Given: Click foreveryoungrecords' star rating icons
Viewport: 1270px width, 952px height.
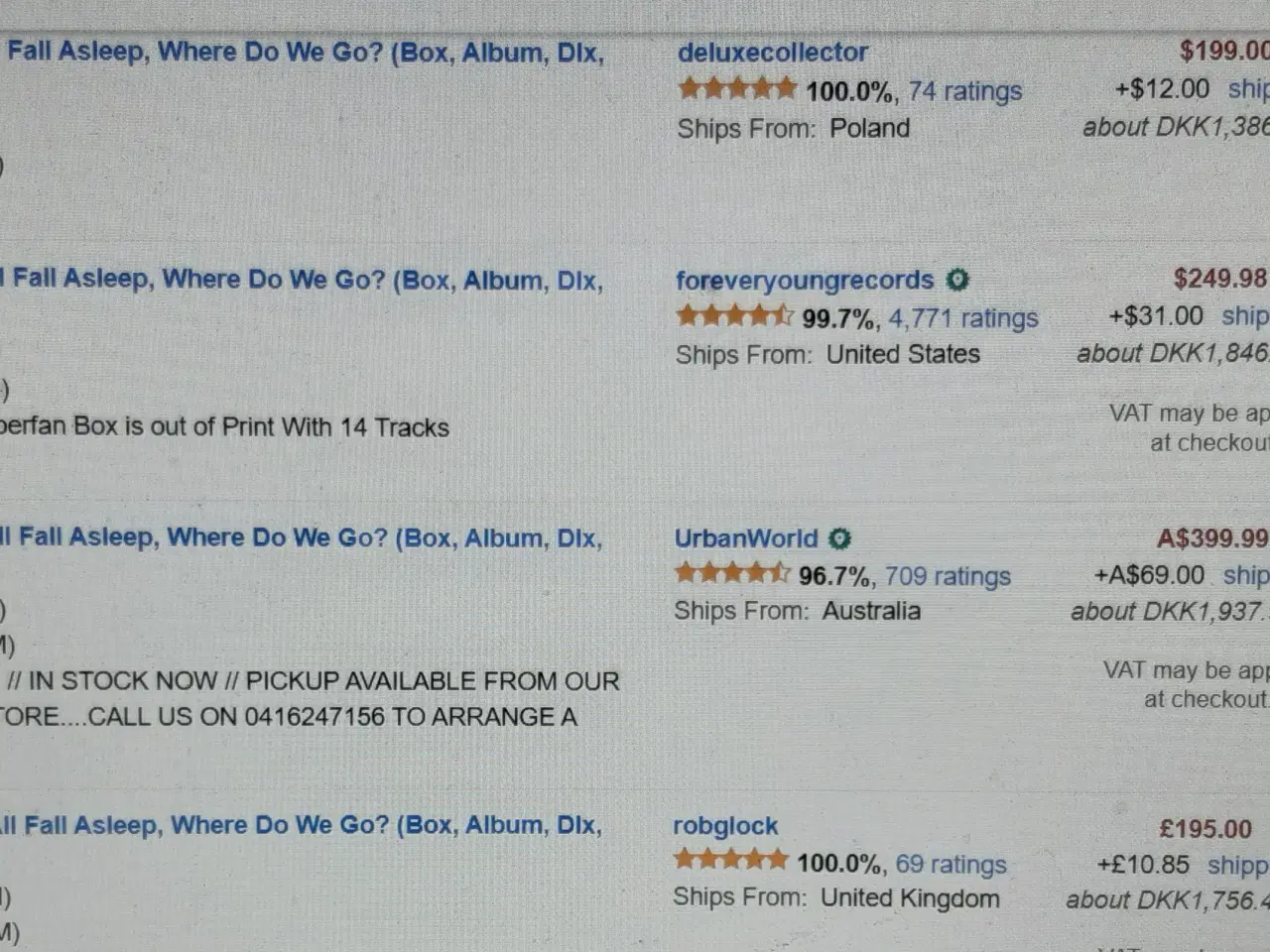Looking at the screenshot, I should (x=734, y=316).
